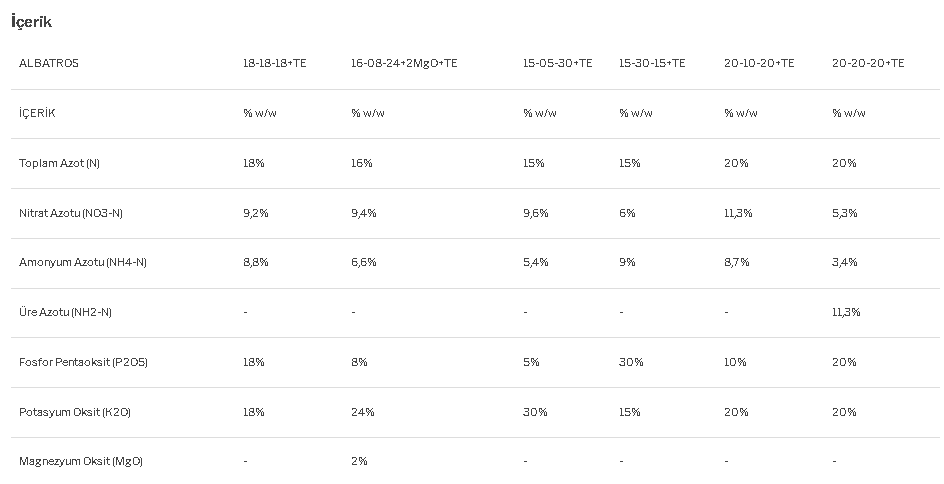Click the 30% value in Fosfor Pentaoksit row
The image size is (944, 484).
point(631,362)
